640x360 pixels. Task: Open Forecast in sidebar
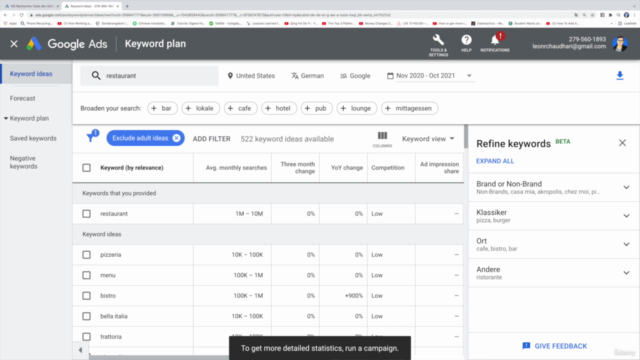point(22,98)
